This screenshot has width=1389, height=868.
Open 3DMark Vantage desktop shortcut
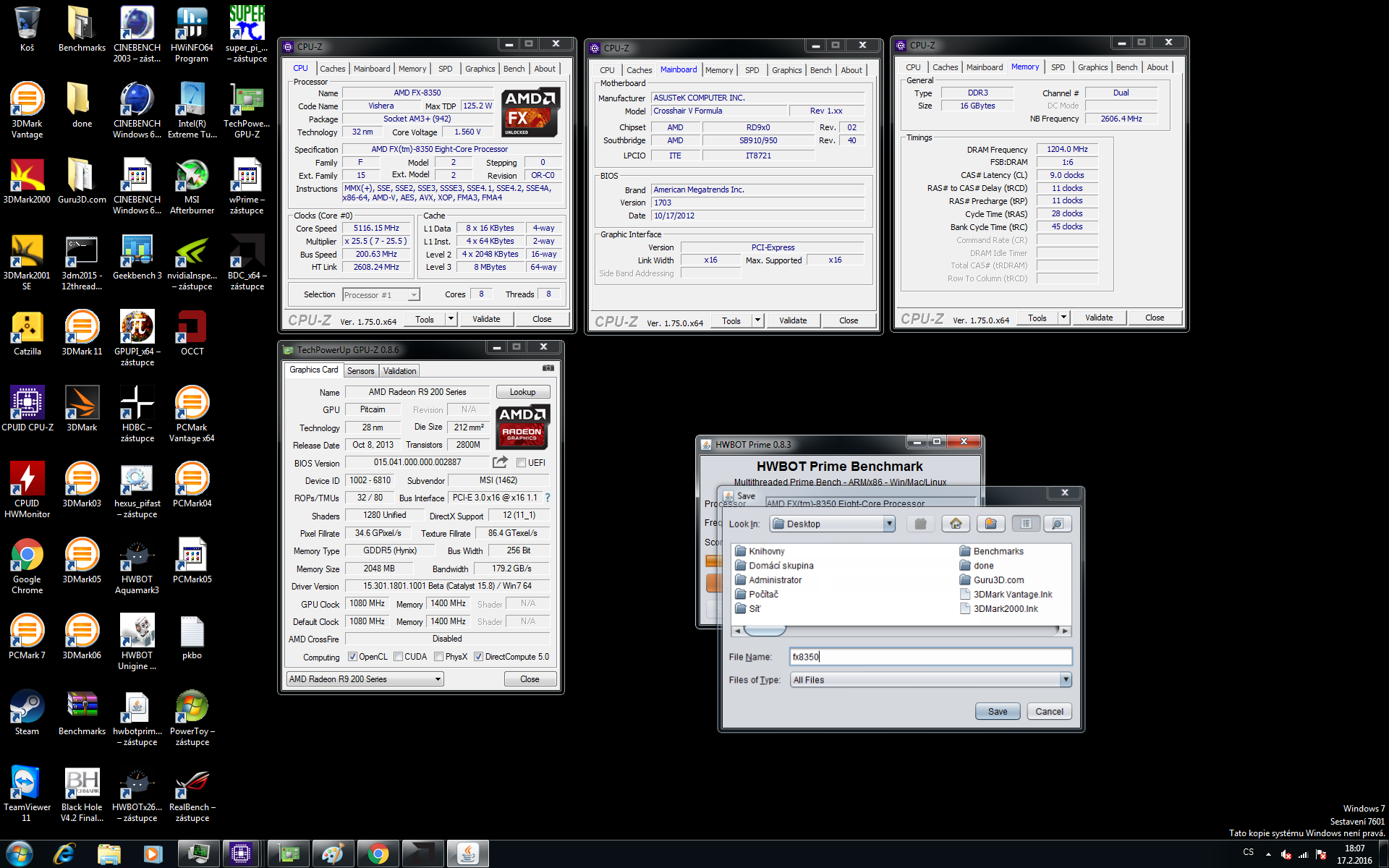(27, 110)
